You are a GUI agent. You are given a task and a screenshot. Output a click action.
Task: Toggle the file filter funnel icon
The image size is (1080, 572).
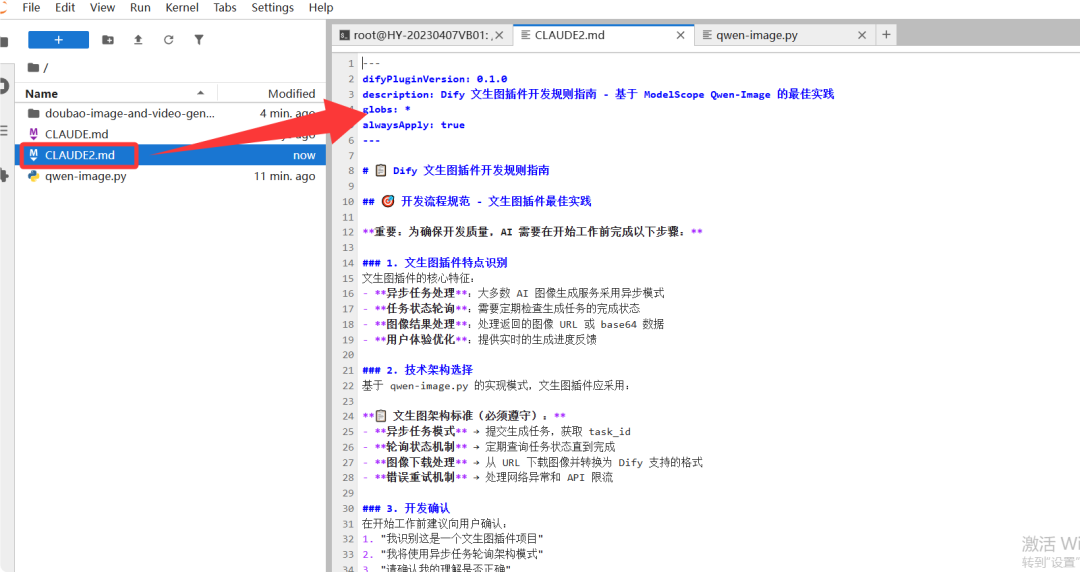(x=198, y=40)
